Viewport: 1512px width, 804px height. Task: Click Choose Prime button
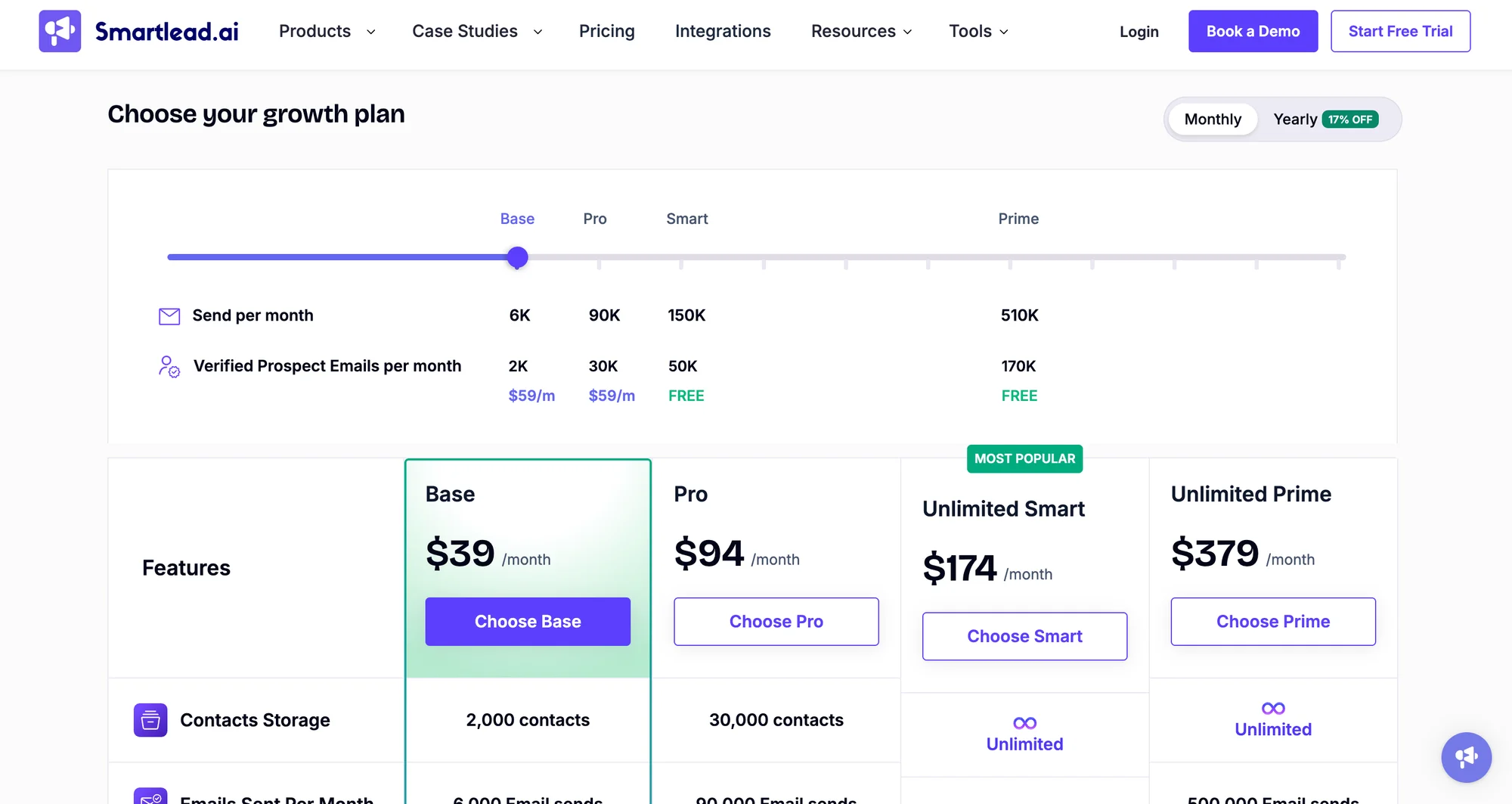tap(1273, 622)
